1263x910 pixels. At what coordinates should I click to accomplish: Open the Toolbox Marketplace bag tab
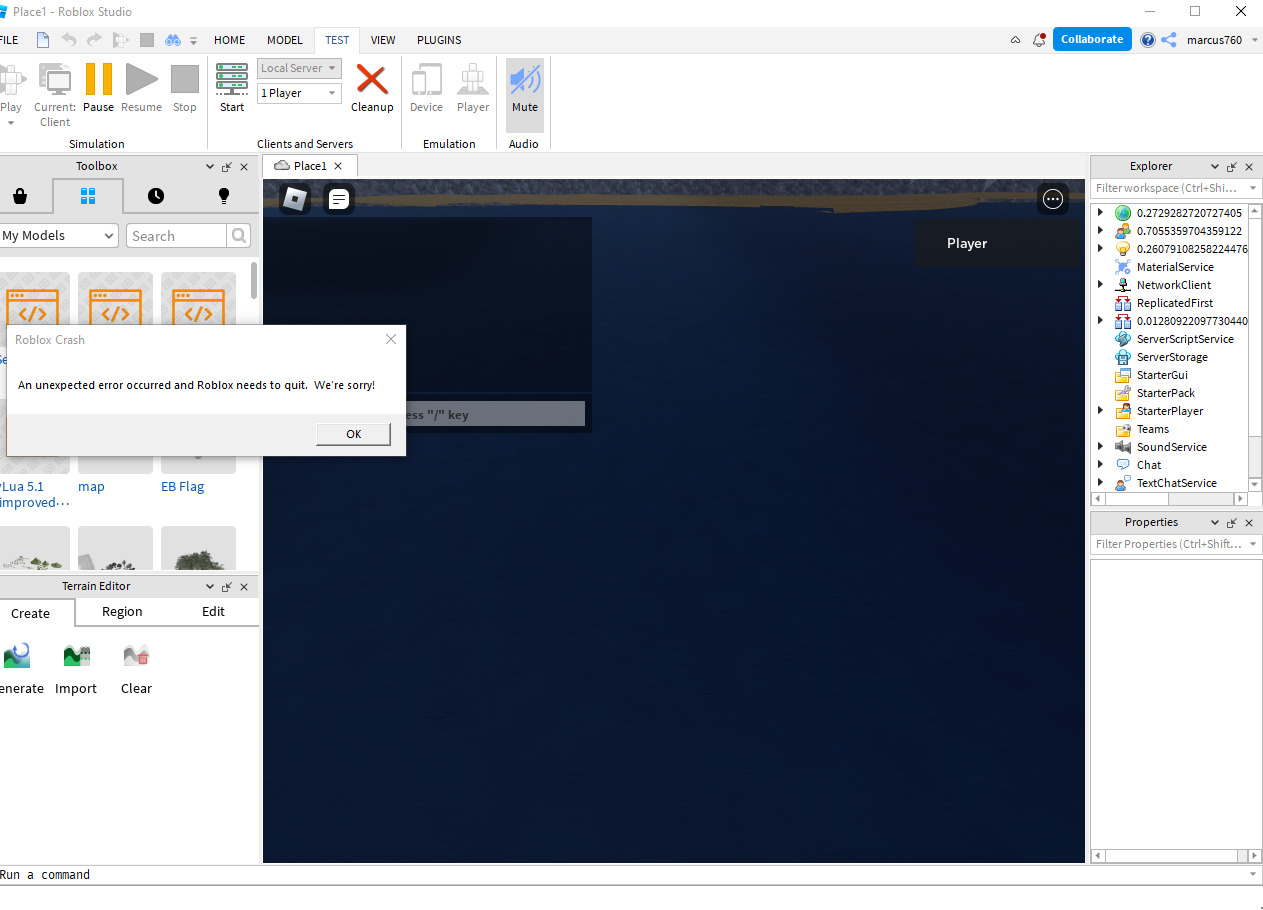click(x=19, y=196)
